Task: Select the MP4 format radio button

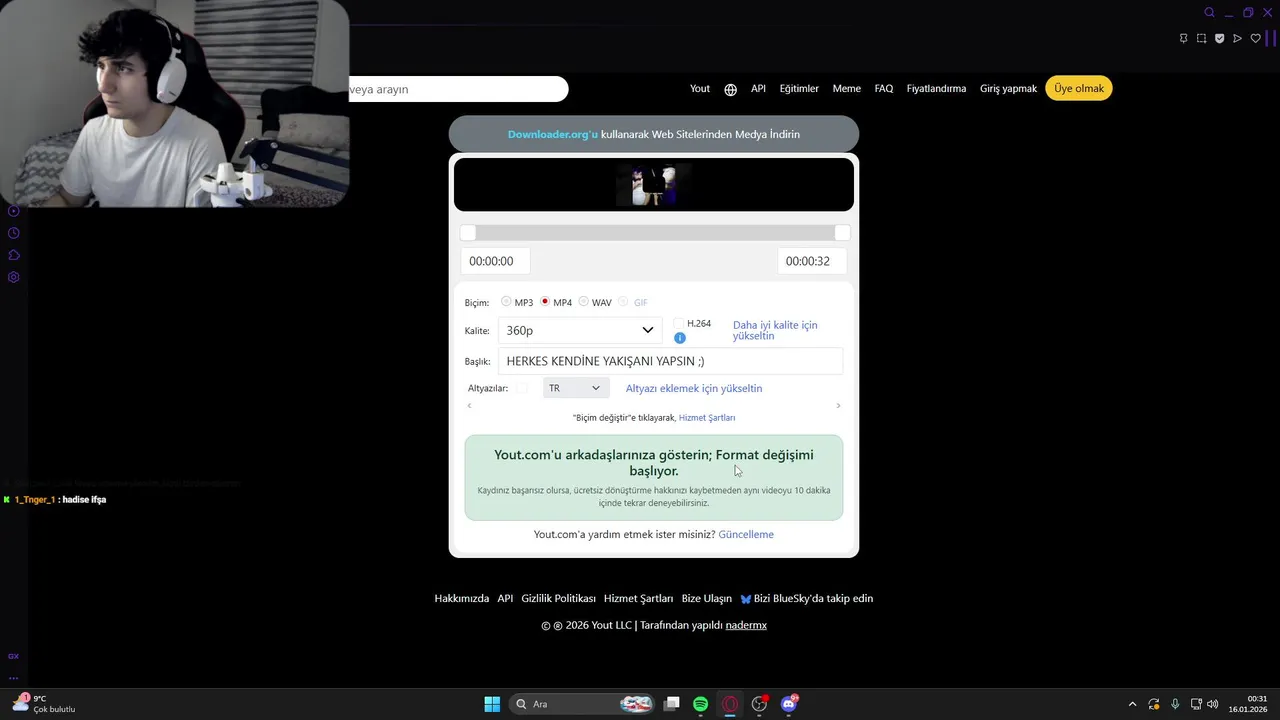Action: coord(545,301)
